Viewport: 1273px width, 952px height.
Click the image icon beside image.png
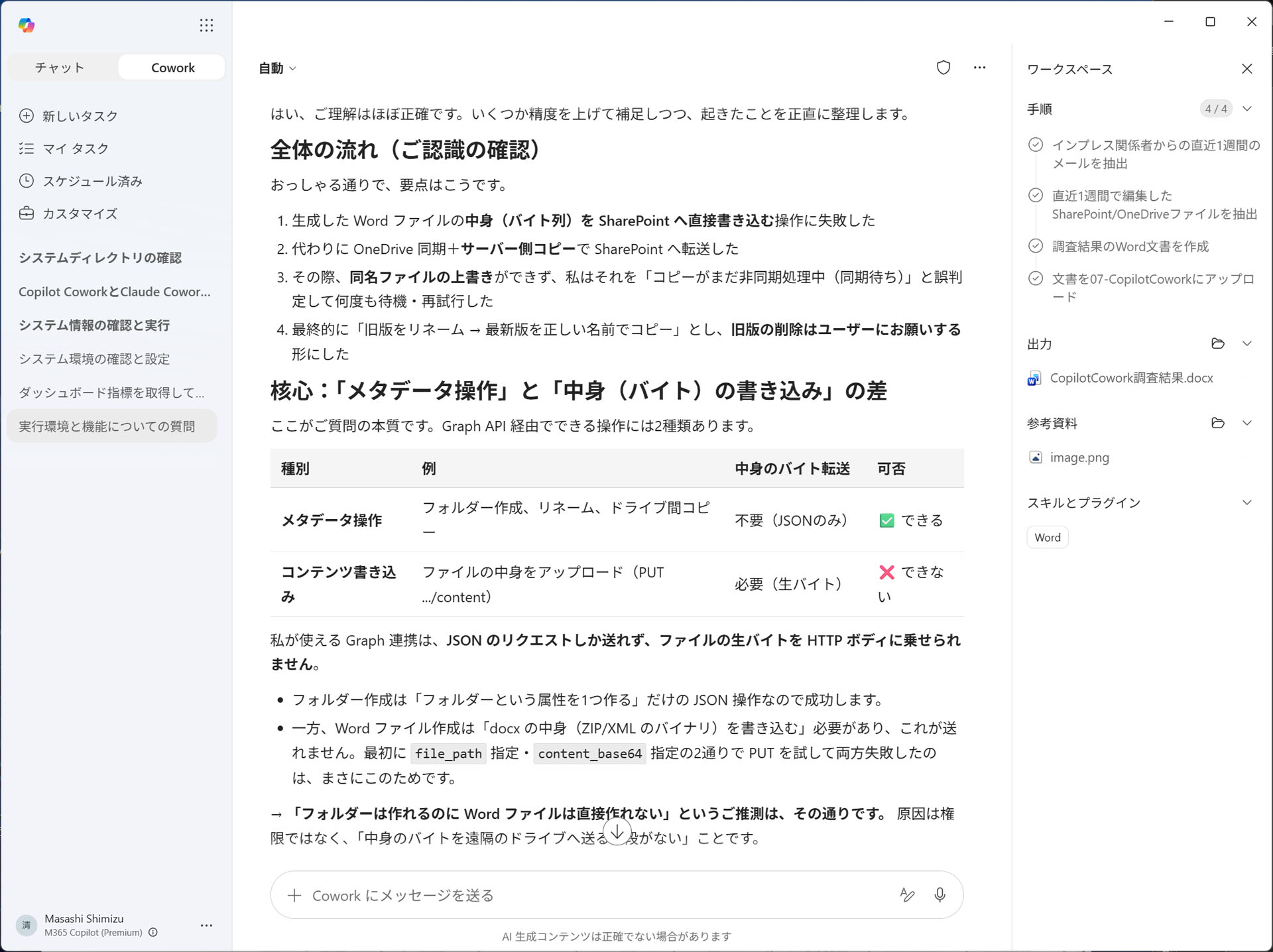[x=1035, y=457]
